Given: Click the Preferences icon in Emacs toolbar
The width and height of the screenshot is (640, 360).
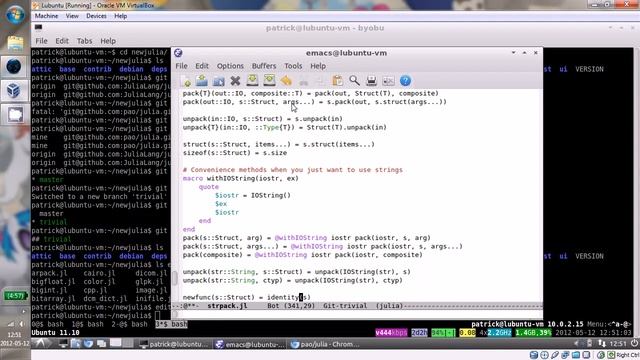Looking at the screenshot, I should [388, 81].
